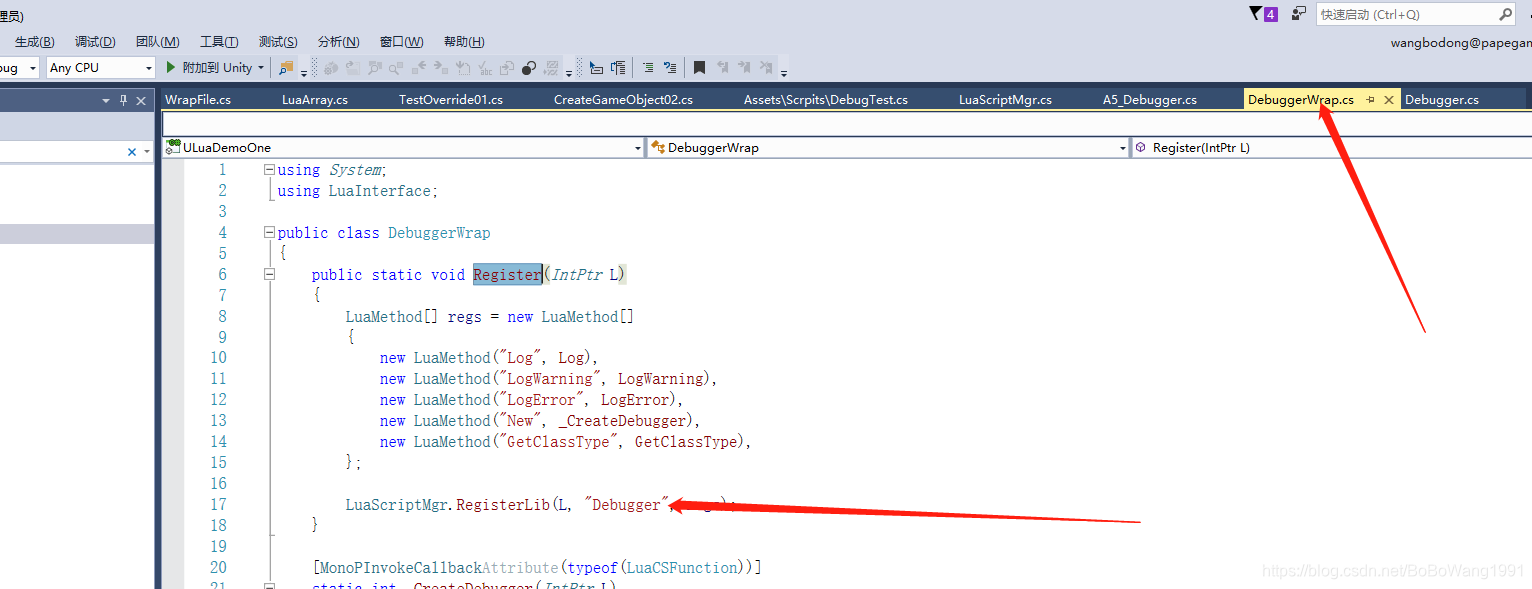Screen dimensions: 1532x589
Task: Click _CreateDebugger on line 13
Action: tap(624, 421)
